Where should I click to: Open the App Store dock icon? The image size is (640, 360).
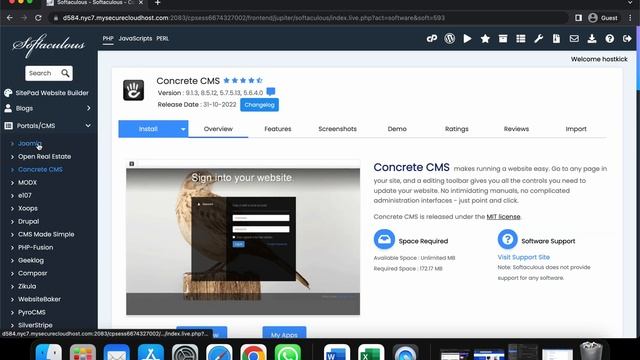click(x=151, y=353)
